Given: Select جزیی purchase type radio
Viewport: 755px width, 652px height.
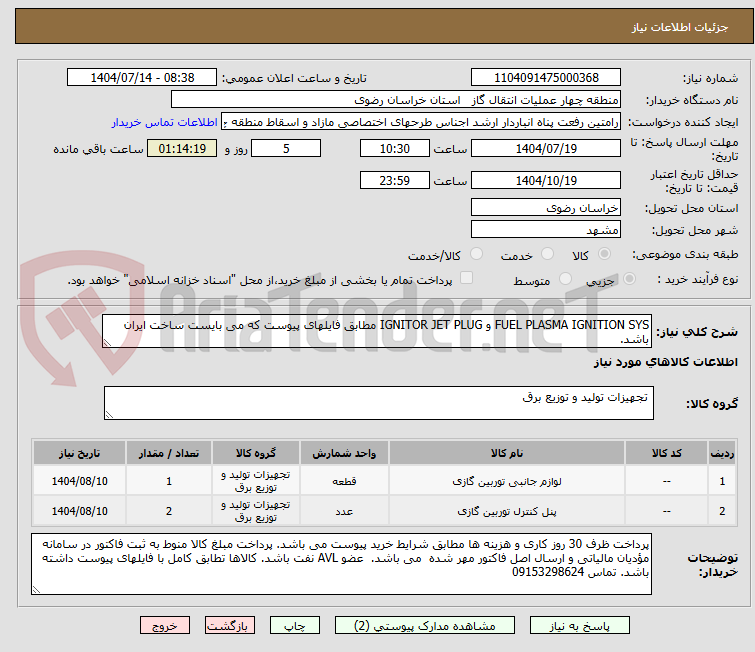Looking at the screenshot, I should tap(626, 280).
